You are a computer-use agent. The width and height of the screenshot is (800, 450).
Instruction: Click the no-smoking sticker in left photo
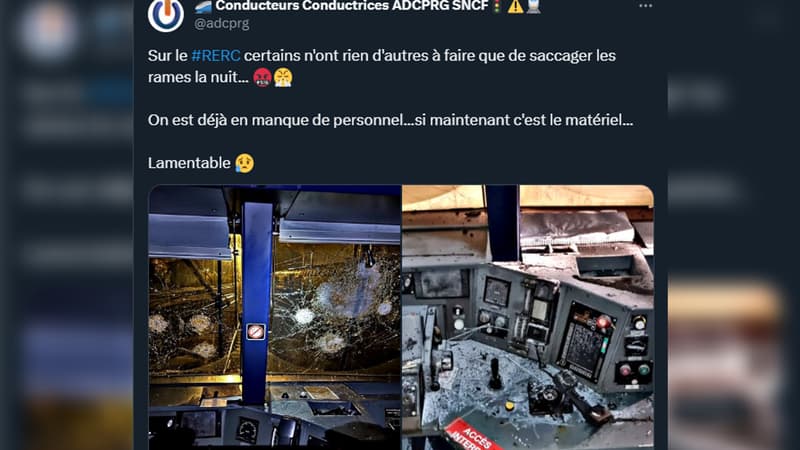[x=256, y=332]
